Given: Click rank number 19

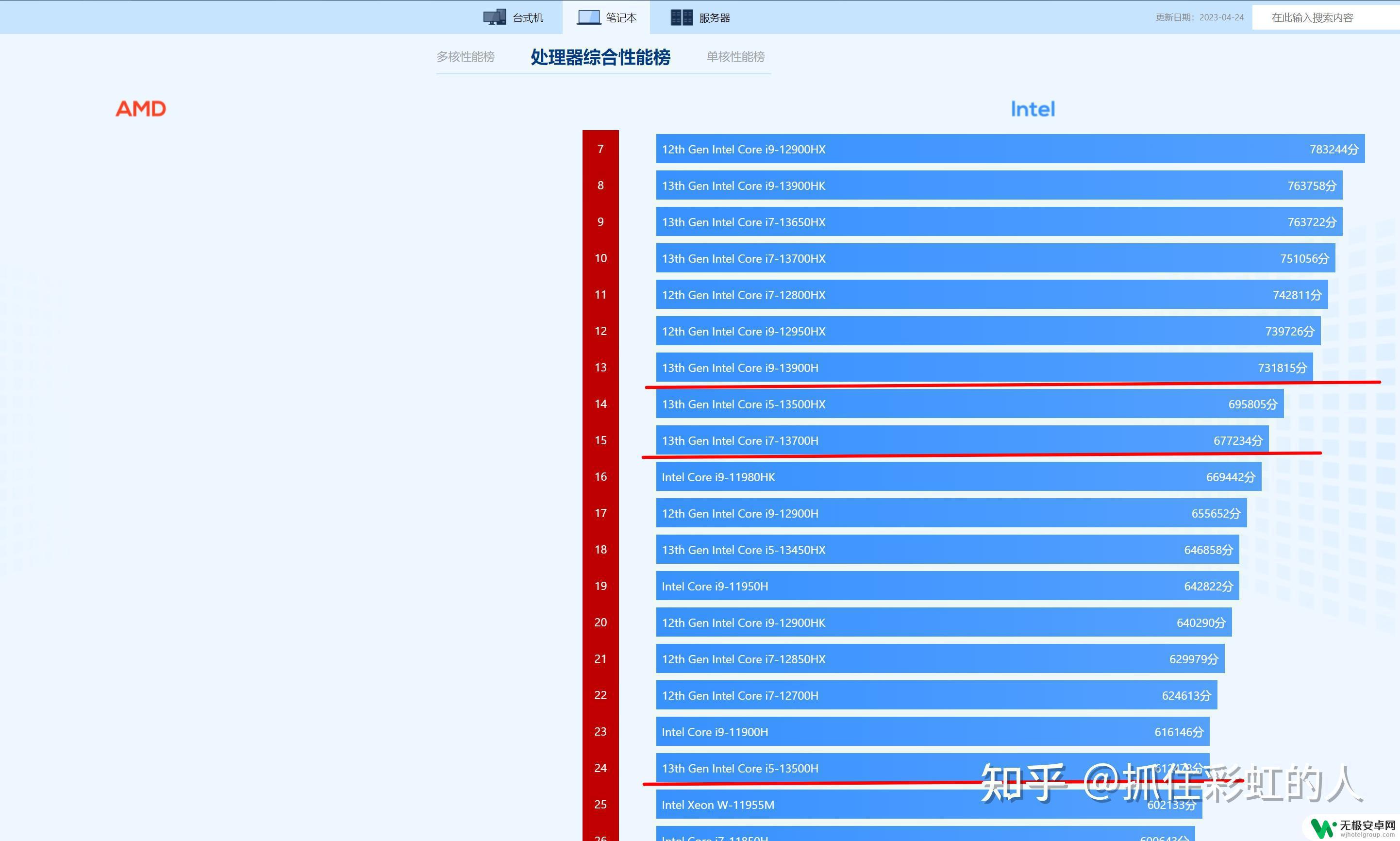Looking at the screenshot, I should [x=600, y=586].
